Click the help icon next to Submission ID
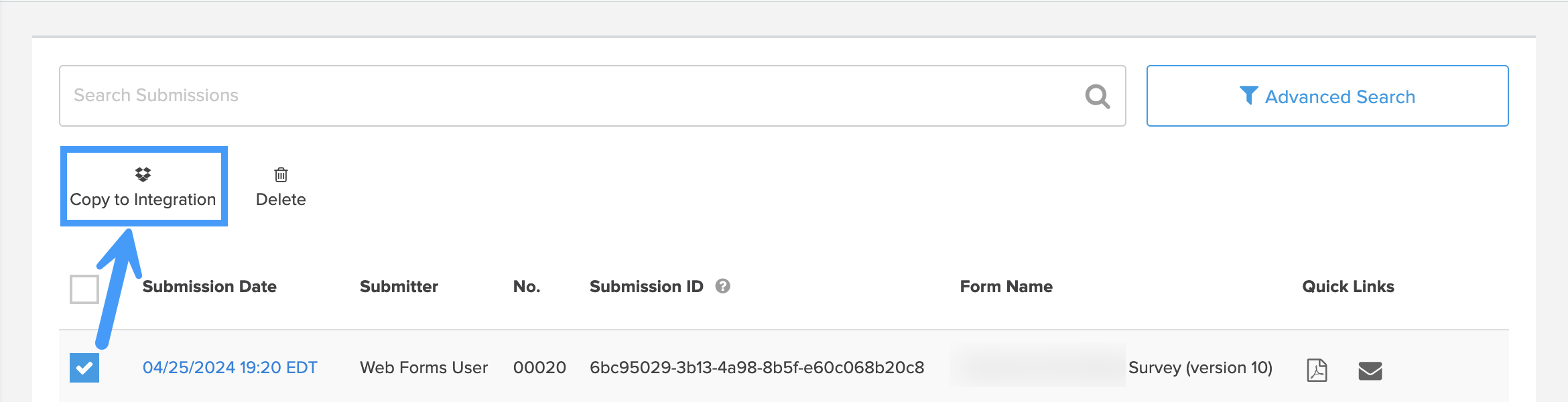 (x=722, y=287)
